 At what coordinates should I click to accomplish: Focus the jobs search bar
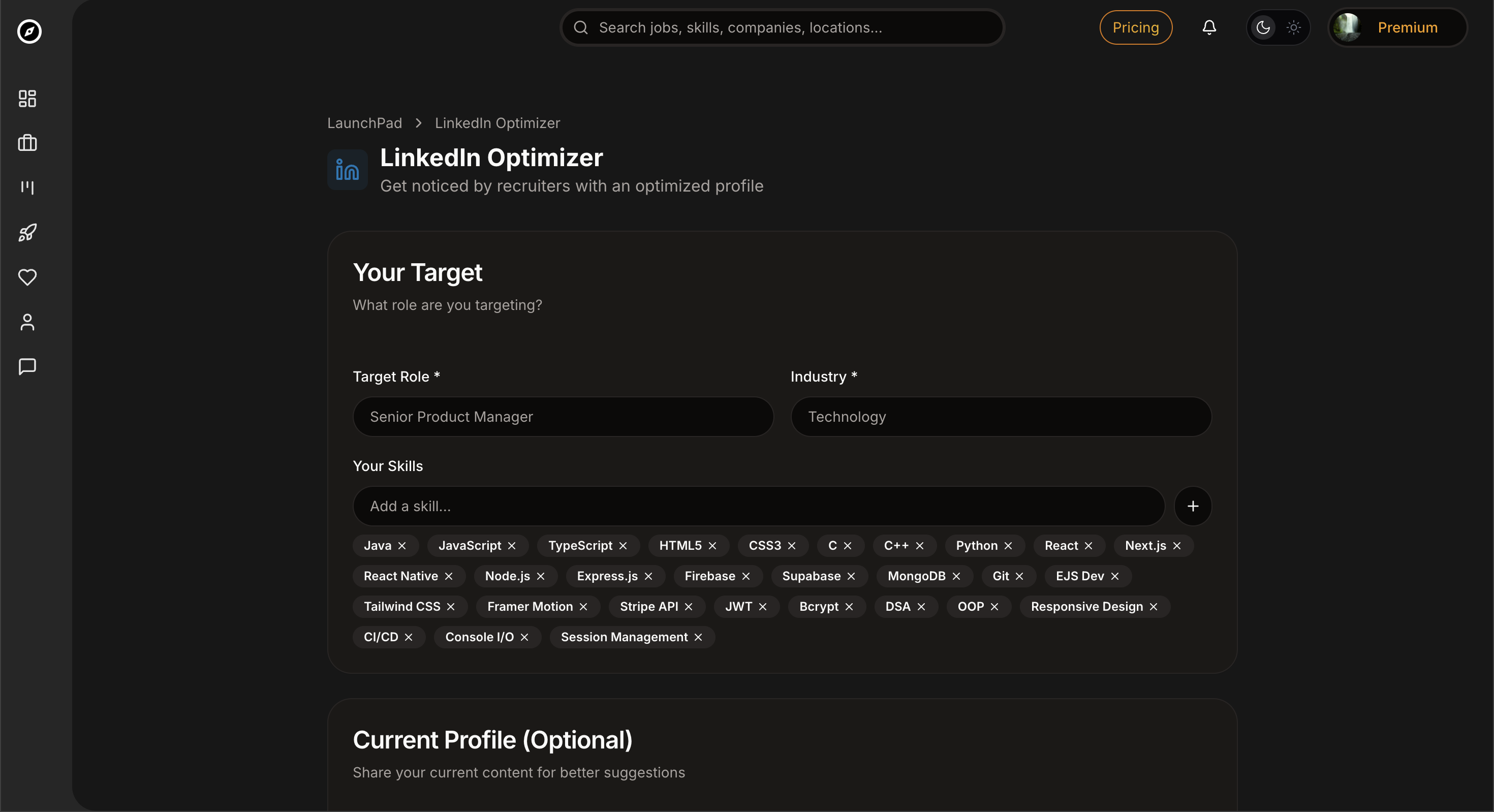click(x=782, y=27)
